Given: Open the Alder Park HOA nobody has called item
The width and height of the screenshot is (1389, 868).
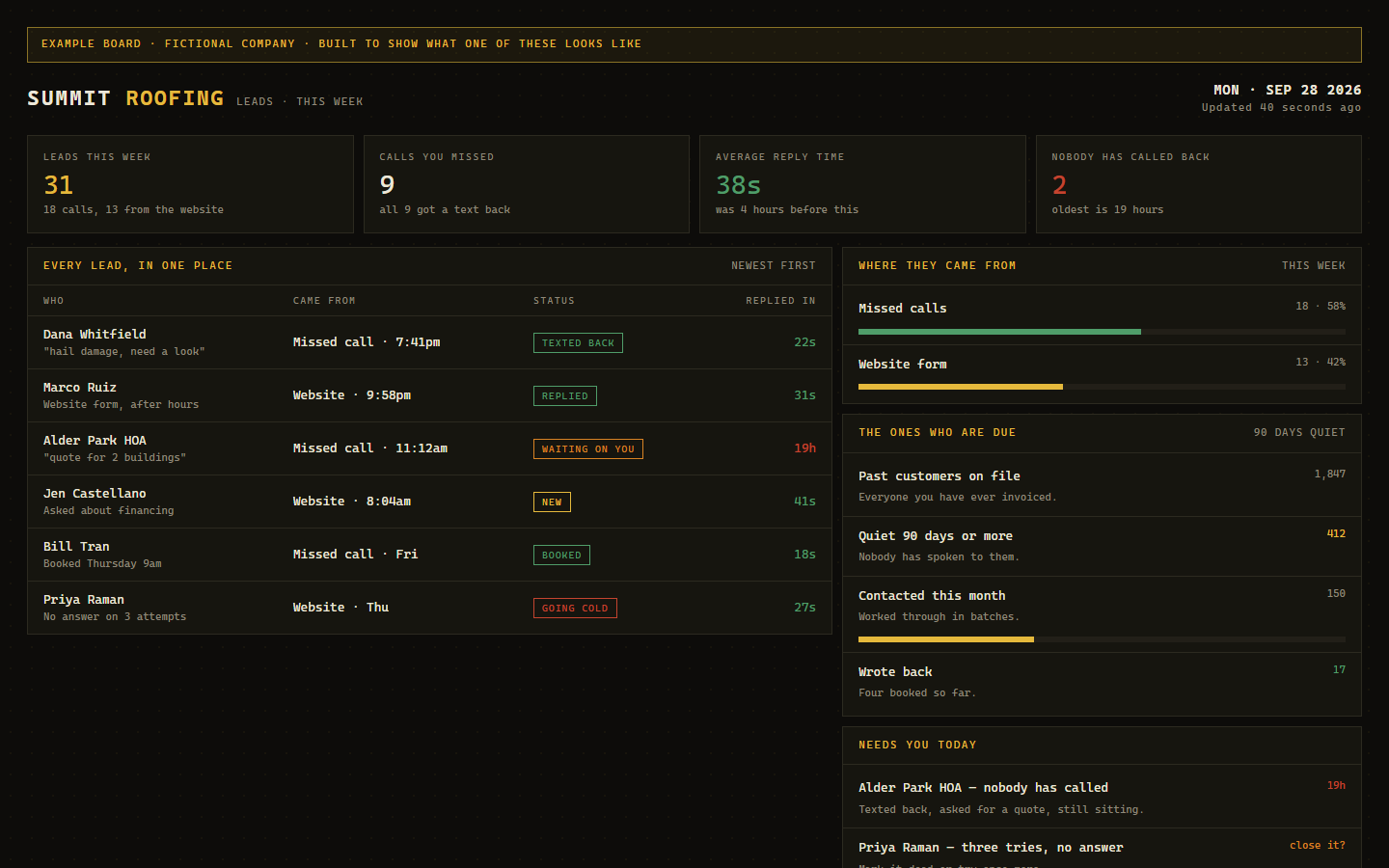Looking at the screenshot, I should [1102, 797].
